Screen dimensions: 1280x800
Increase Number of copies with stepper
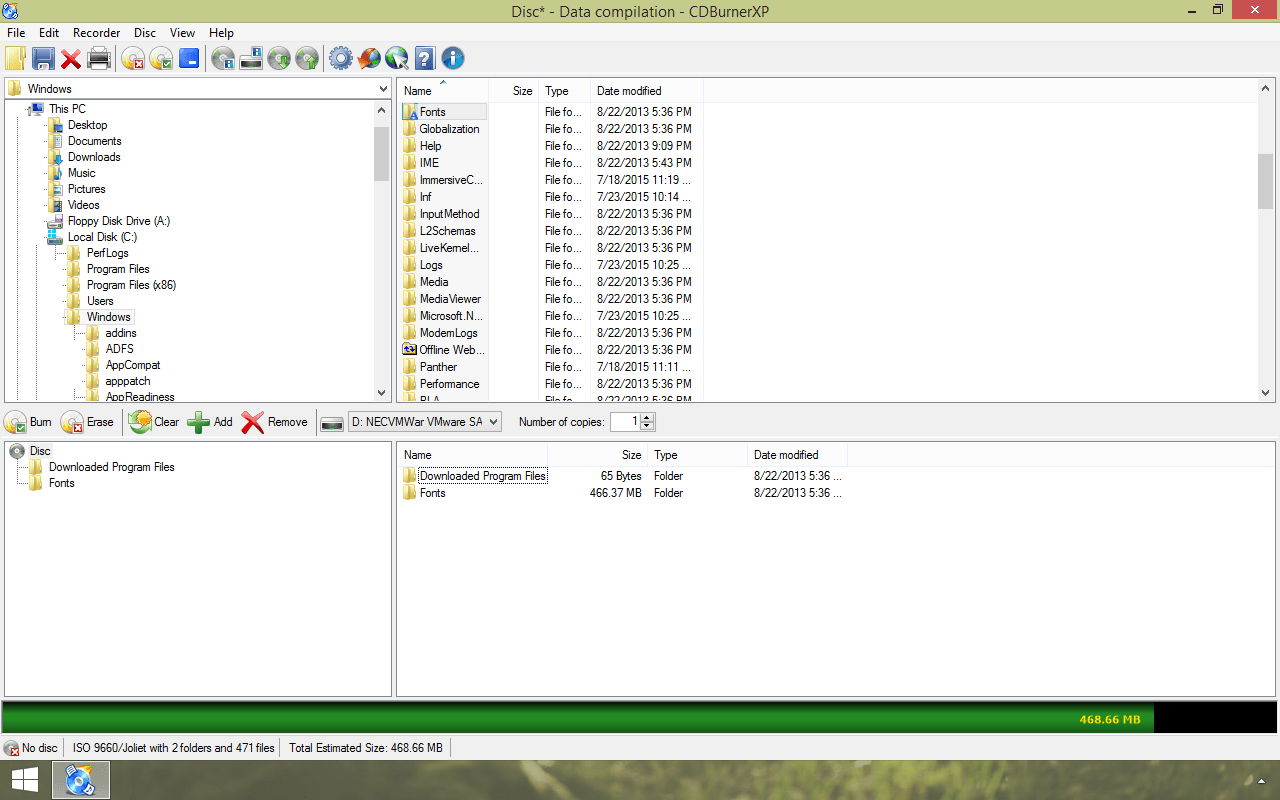[646, 417]
